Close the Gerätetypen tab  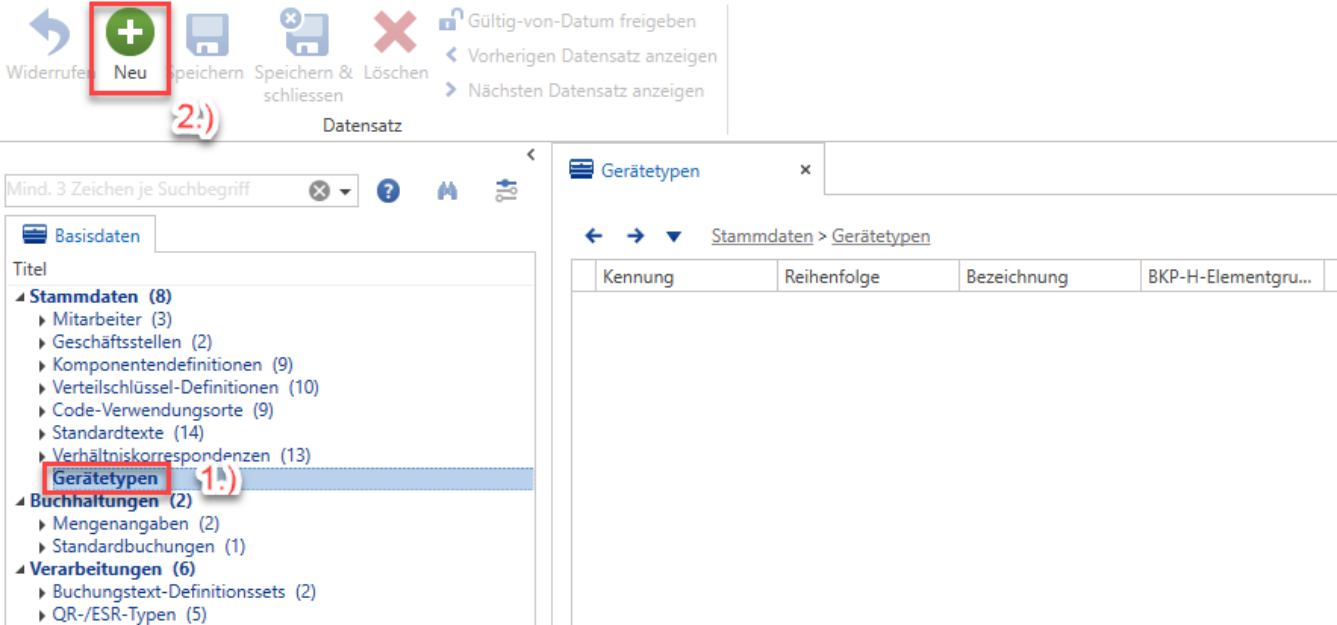tap(805, 170)
